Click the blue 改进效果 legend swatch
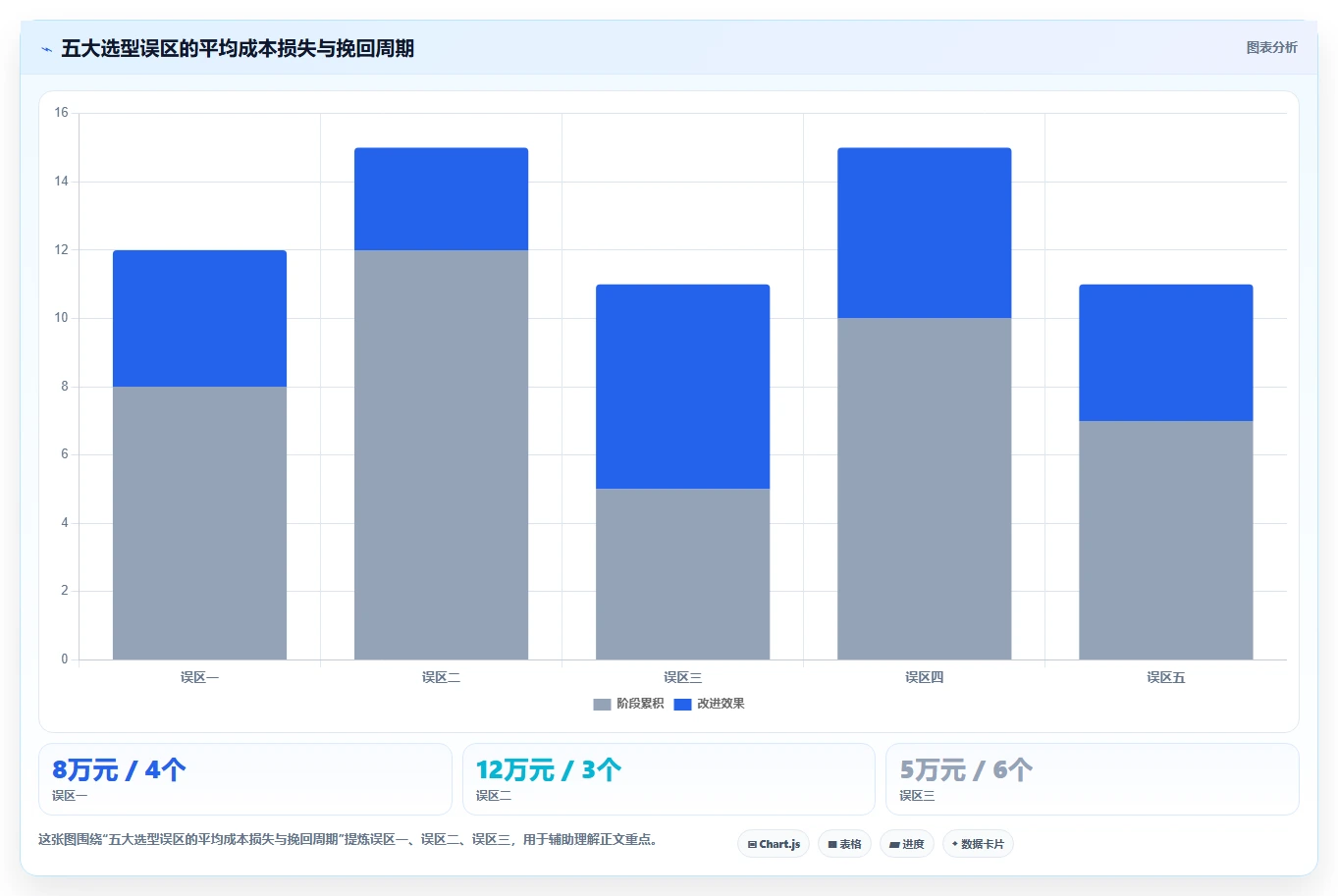 coord(682,705)
